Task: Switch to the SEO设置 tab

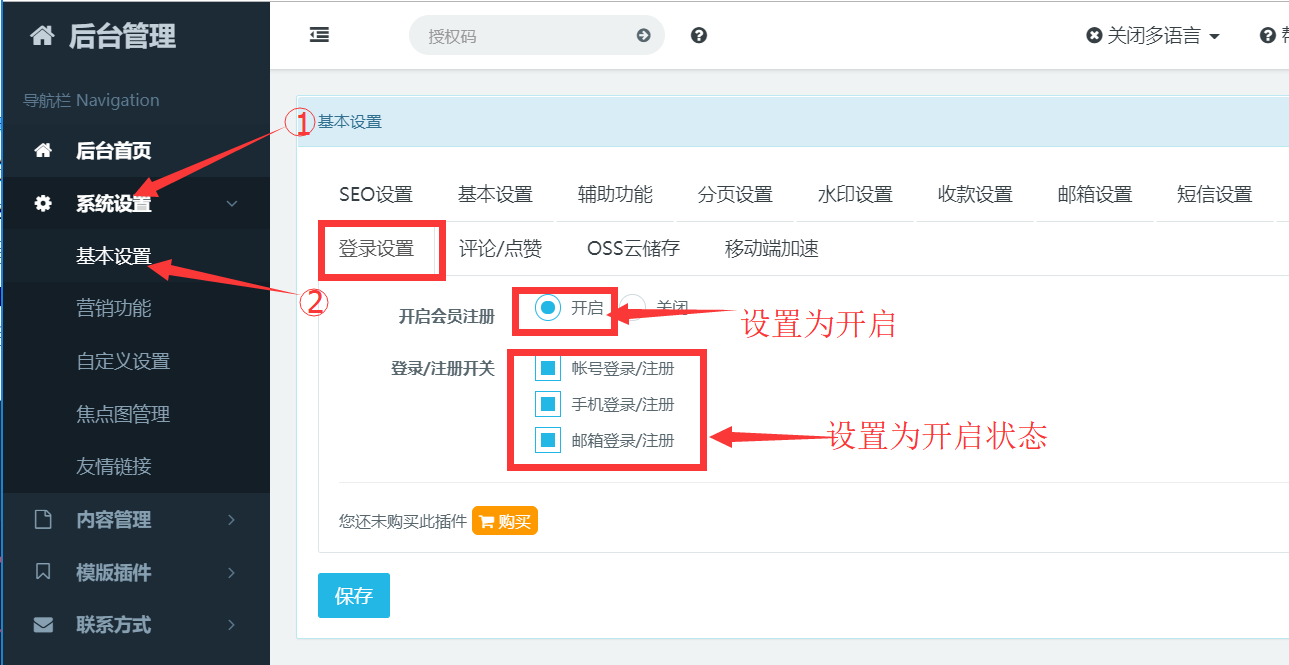Action: pyautogui.click(x=376, y=195)
